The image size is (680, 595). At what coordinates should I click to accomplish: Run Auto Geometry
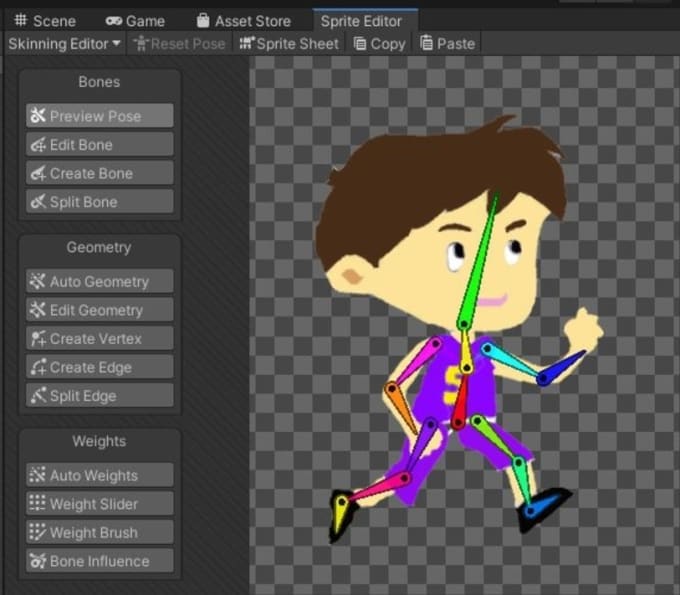click(100, 281)
